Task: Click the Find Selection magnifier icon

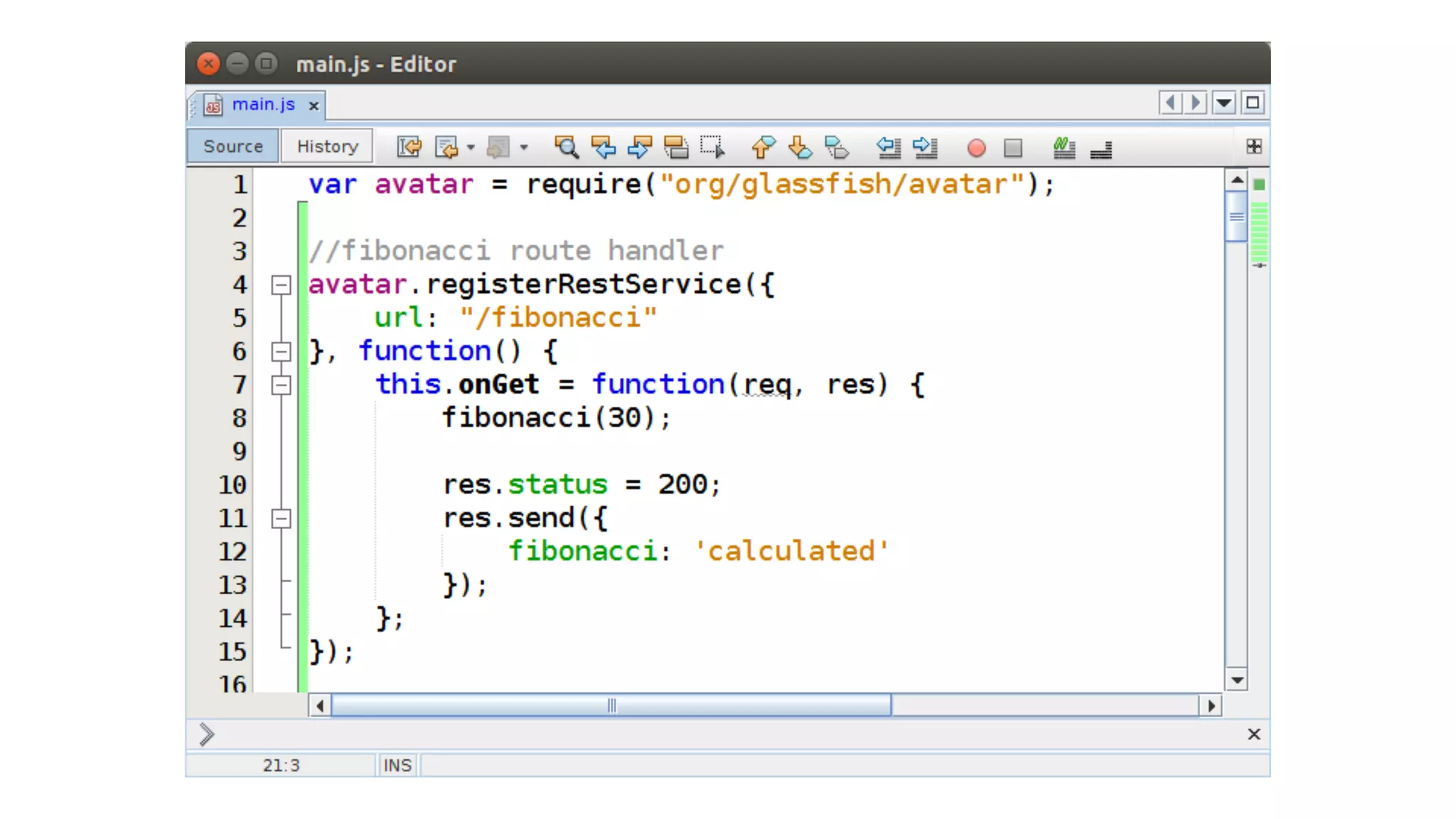Action: coord(567,147)
